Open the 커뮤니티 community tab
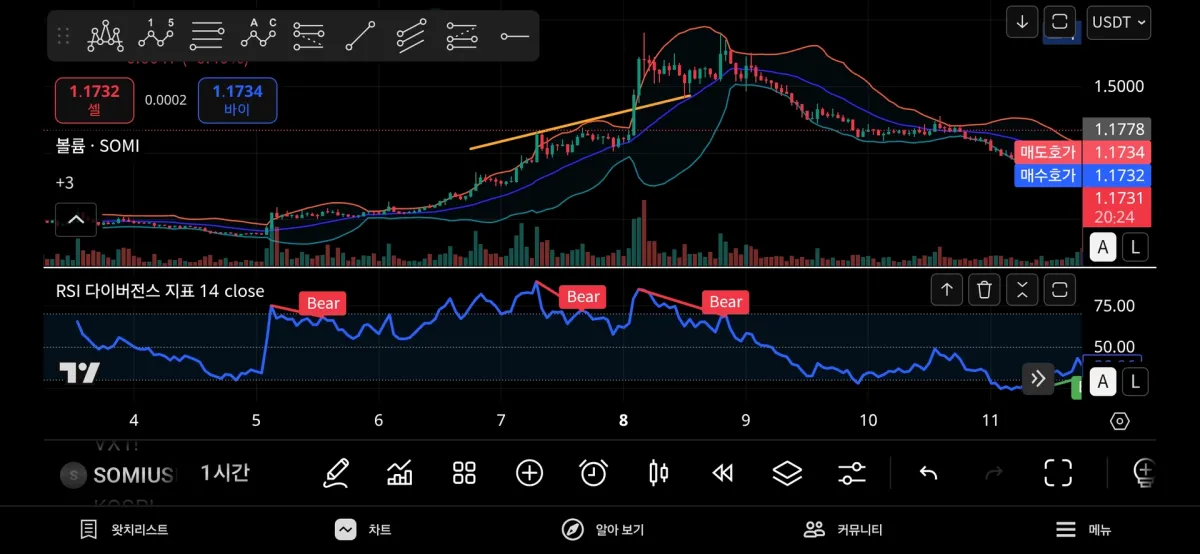The height and width of the screenshot is (554, 1200). coord(844,530)
